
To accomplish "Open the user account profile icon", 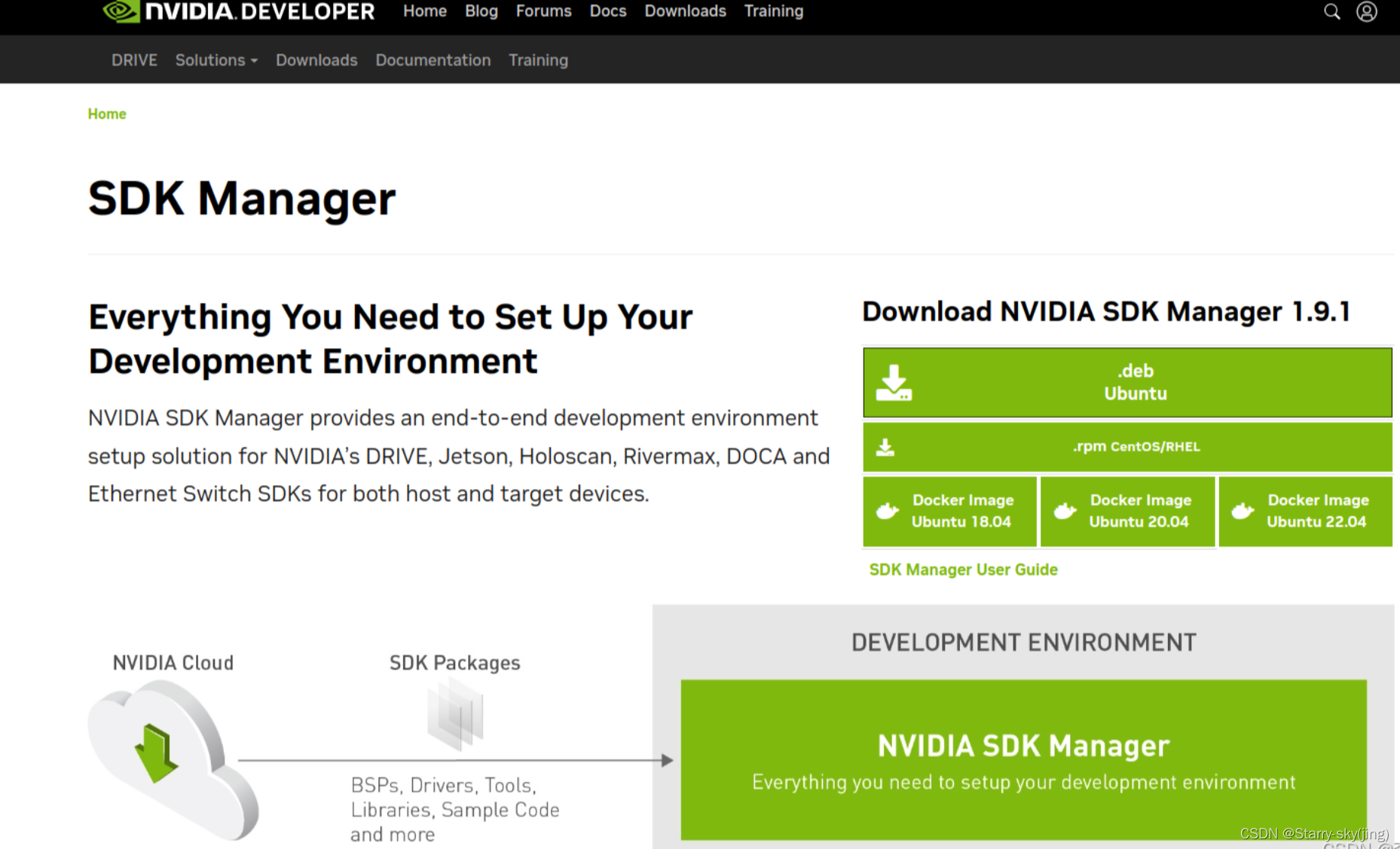I will pyautogui.click(x=1367, y=11).
